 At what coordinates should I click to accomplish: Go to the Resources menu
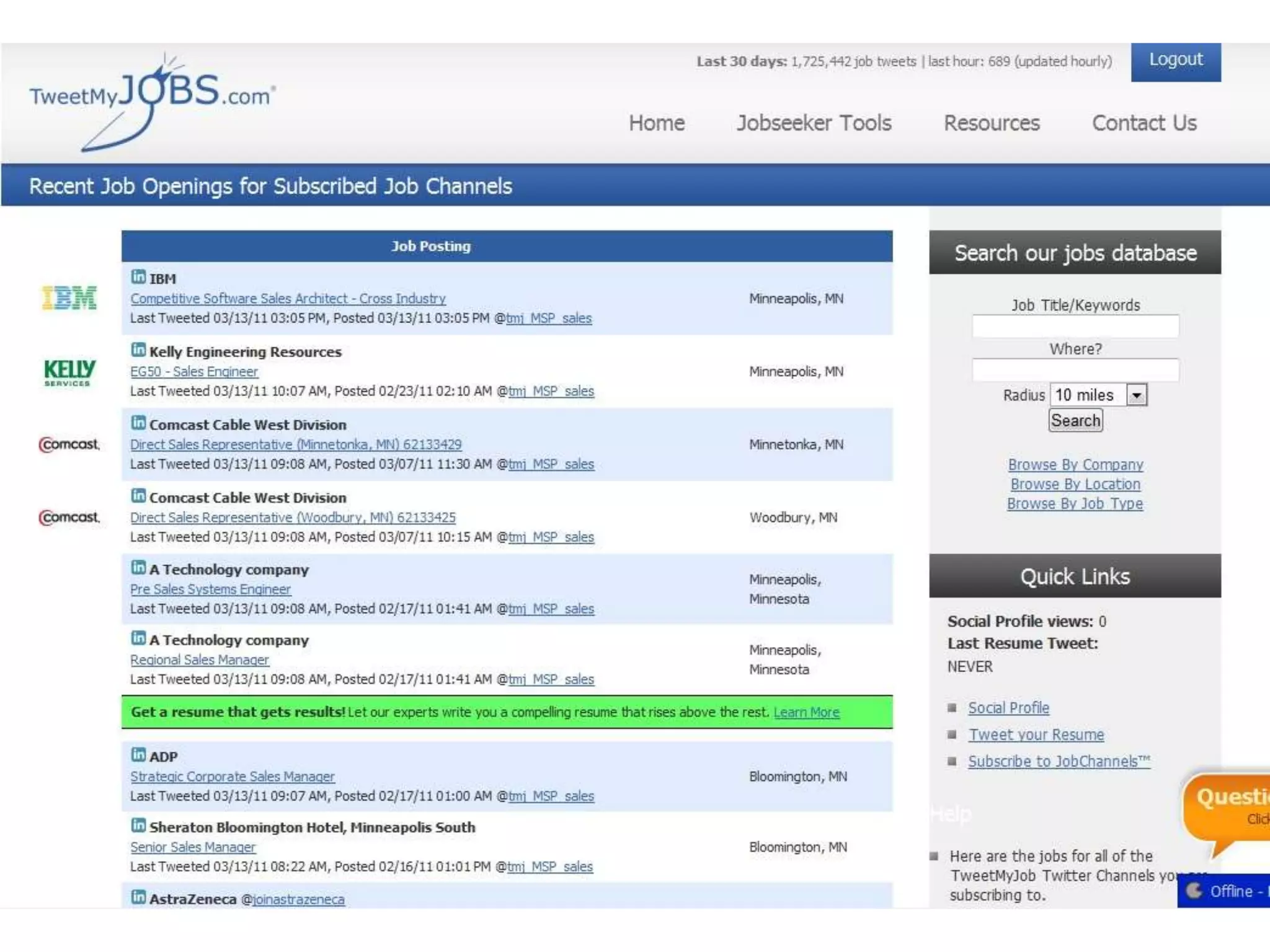click(991, 123)
